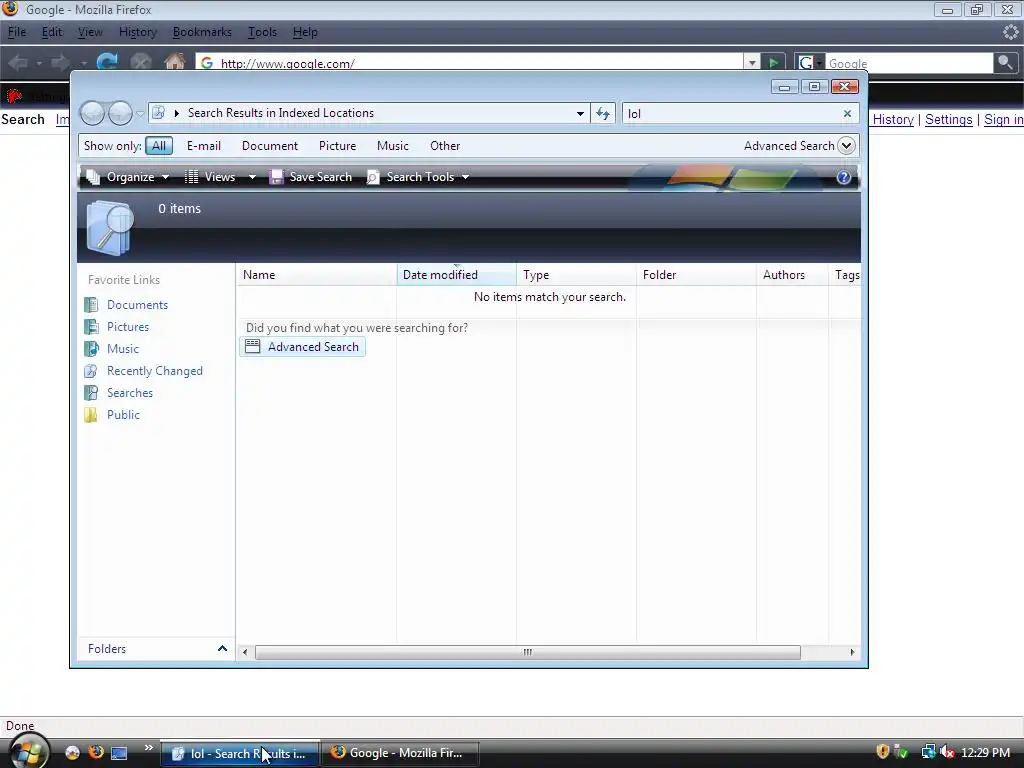The height and width of the screenshot is (768, 1024).
Task: Click the scrollbar left arrow
Action: click(x=245, y=652)
